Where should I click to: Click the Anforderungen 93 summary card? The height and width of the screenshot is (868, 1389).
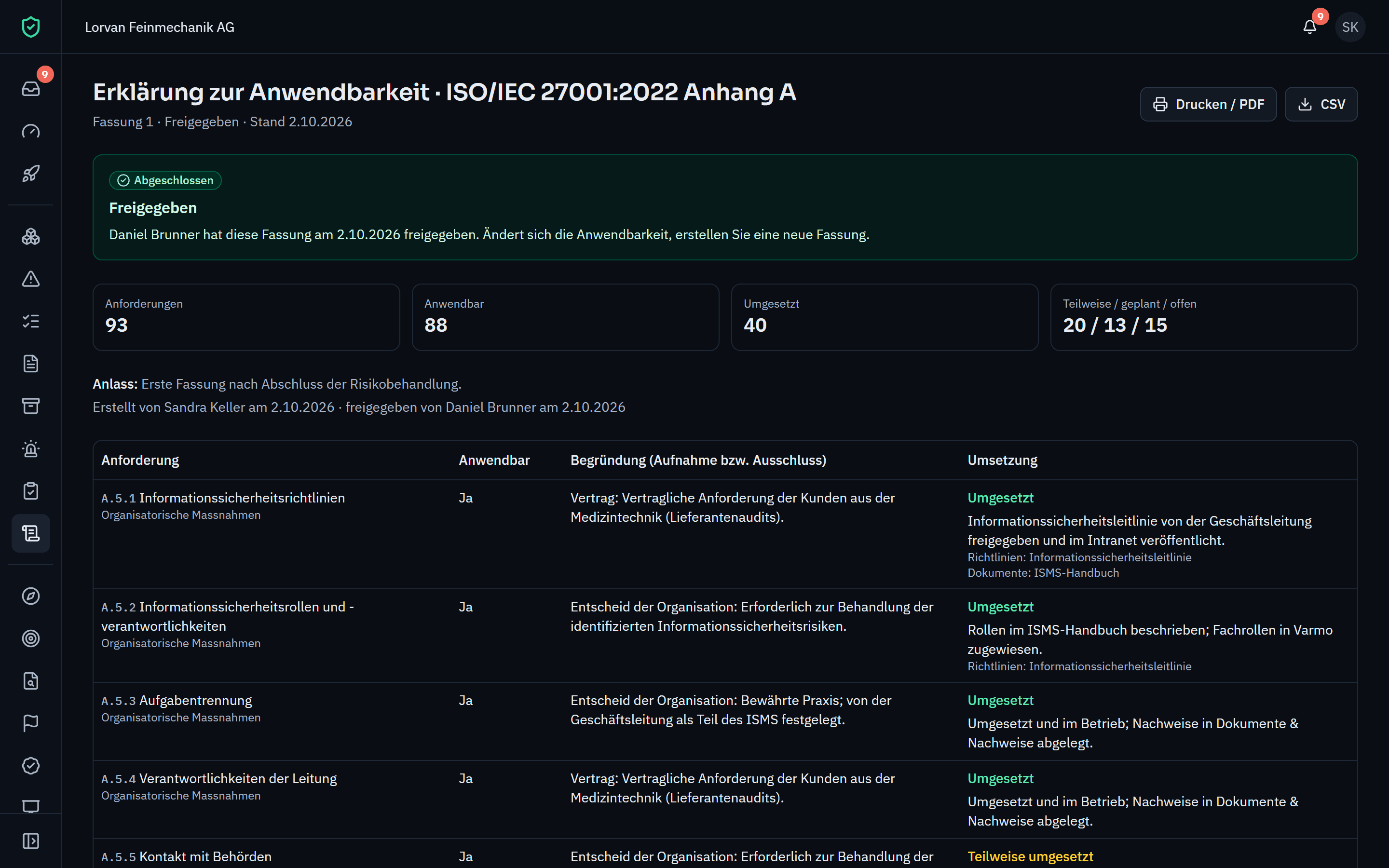click(x=246, y=317)
